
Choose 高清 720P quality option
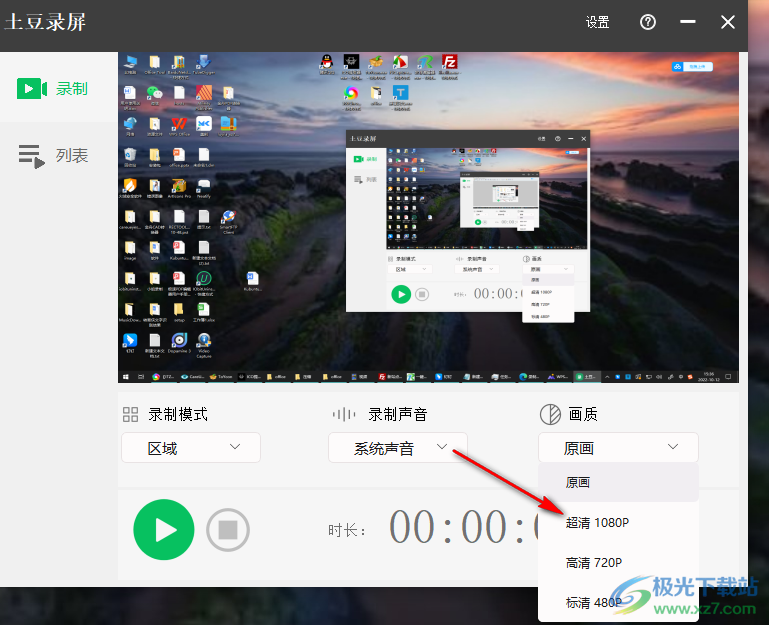(618, 562)
